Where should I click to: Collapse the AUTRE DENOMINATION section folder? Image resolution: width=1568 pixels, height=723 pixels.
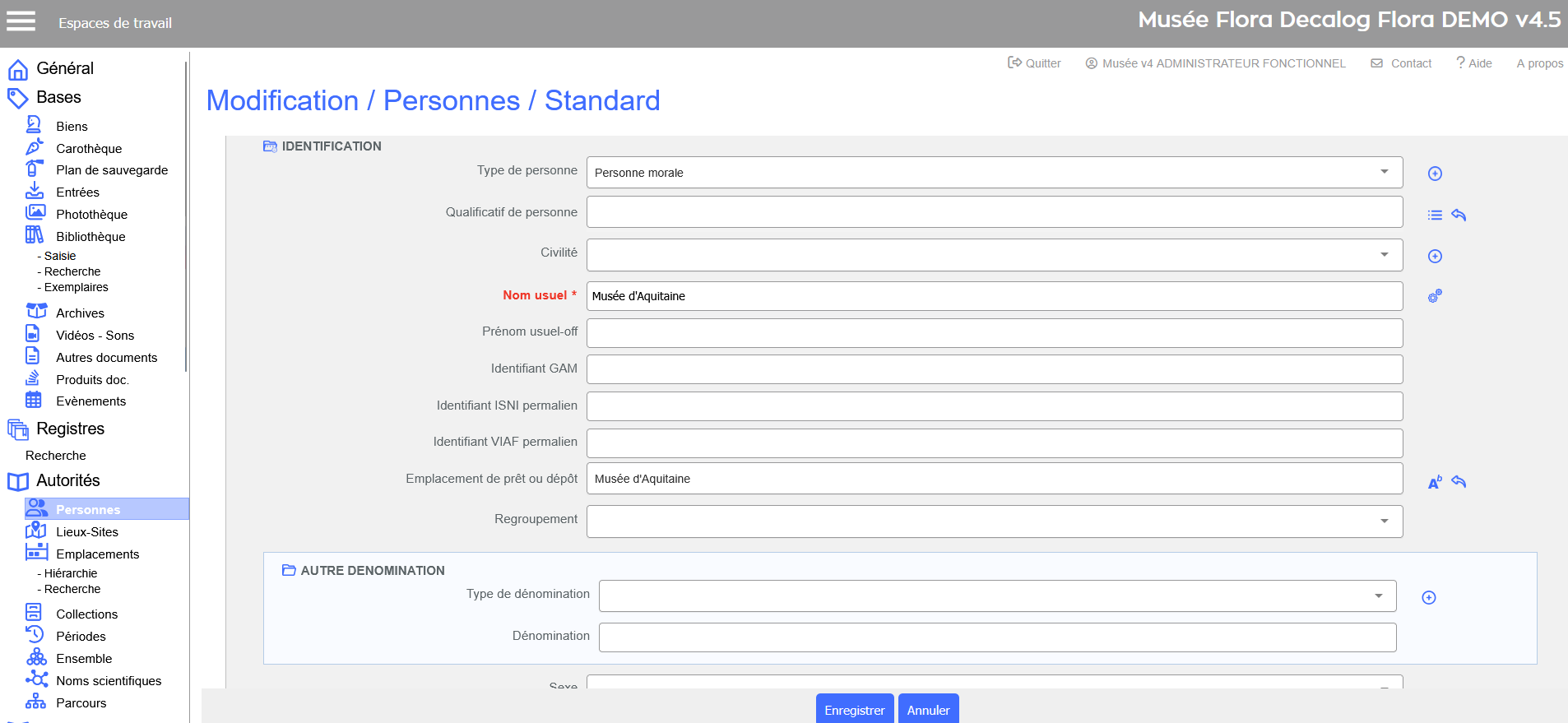(289, 570)
